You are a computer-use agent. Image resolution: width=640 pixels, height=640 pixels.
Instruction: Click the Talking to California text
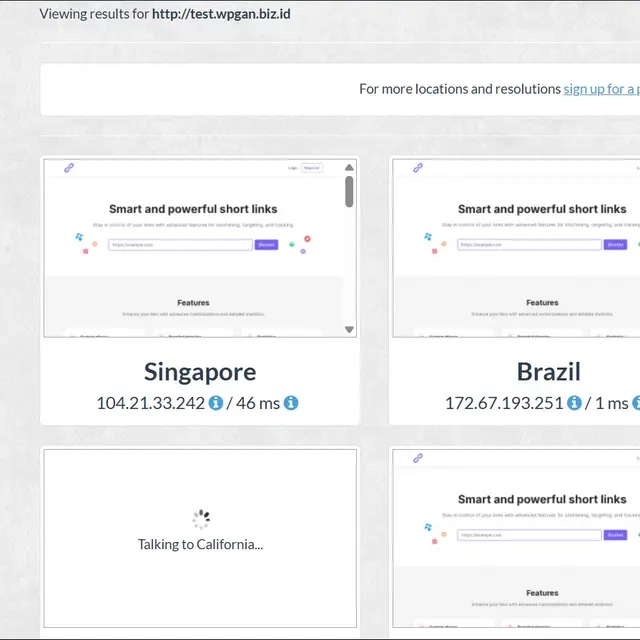point(200,545)
